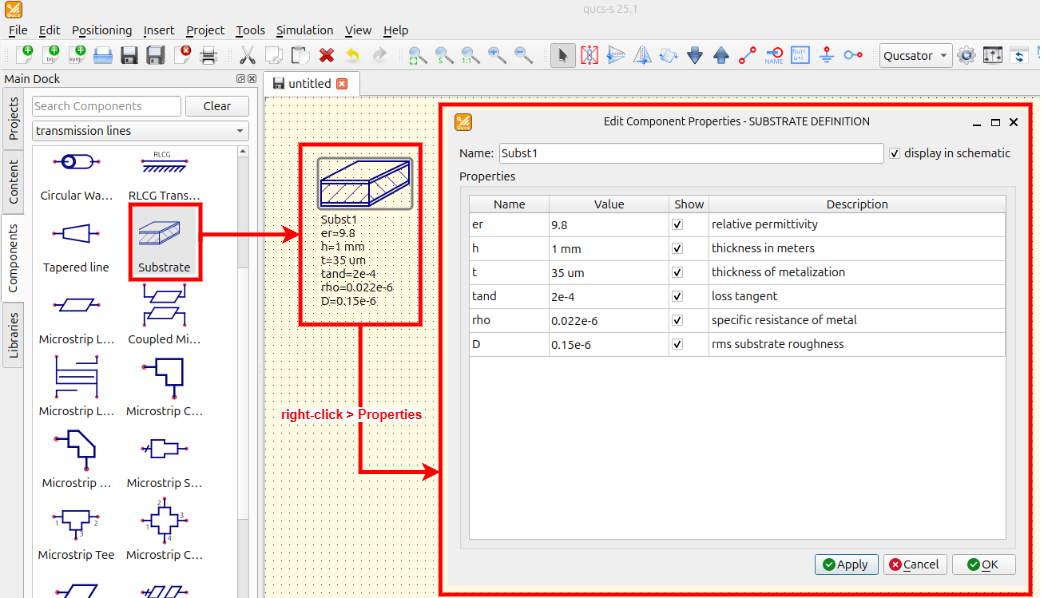Toggle display in schematic checkbox
The width and height of the screenshot is (1041, 598).
[x=894, y=153]
